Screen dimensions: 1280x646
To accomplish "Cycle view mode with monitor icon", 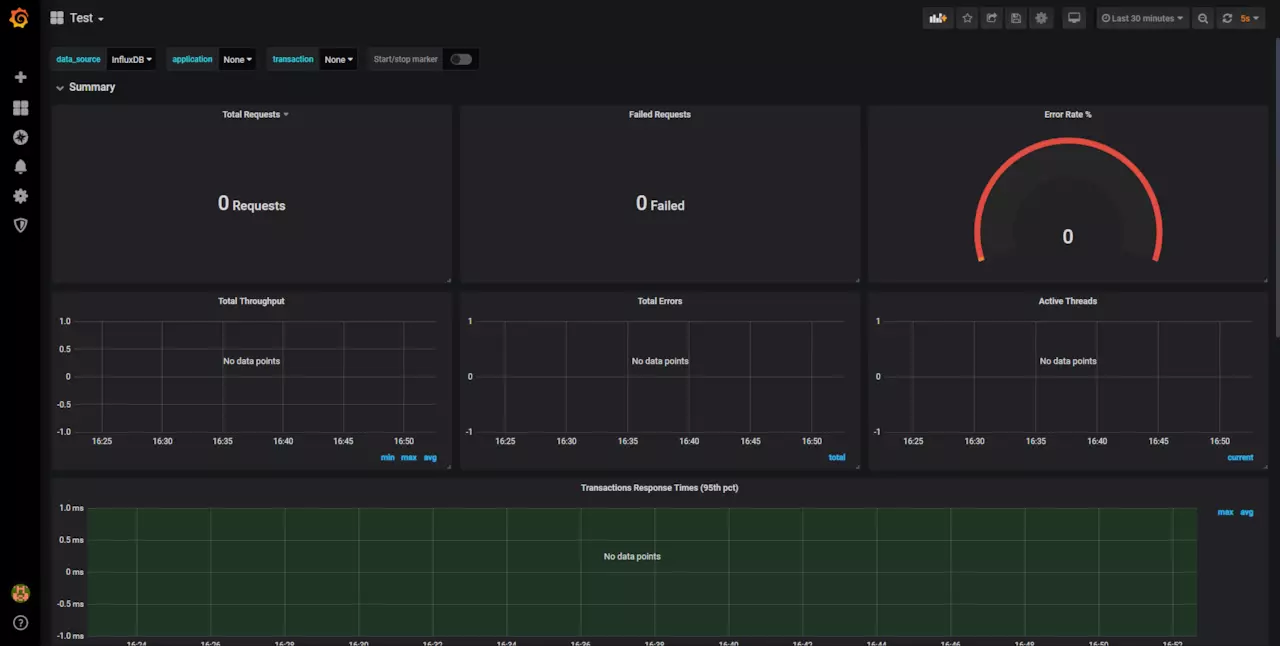I will click(x=1074, y=18).
